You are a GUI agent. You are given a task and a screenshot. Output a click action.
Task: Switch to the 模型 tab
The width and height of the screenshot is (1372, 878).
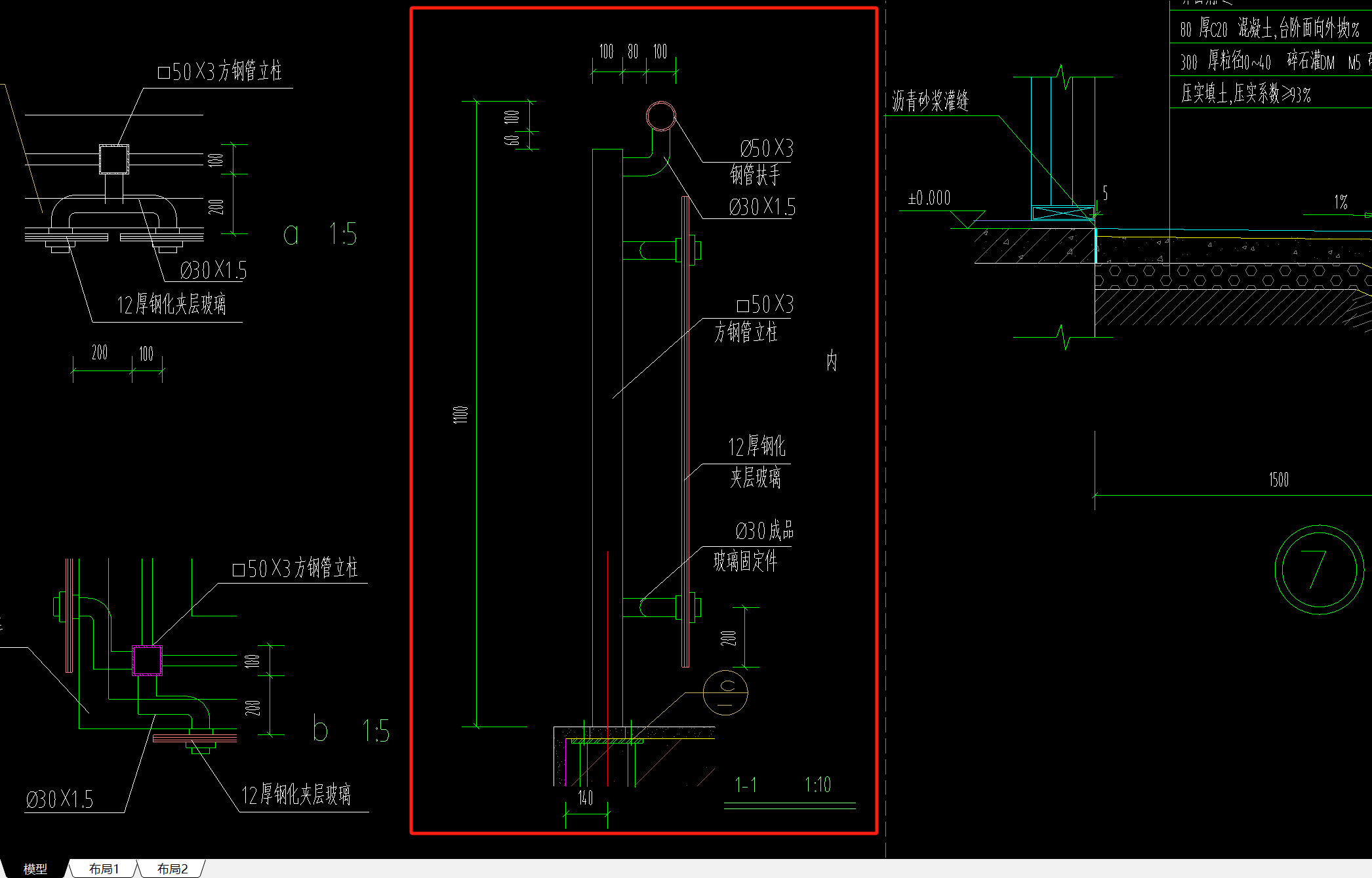35,869
